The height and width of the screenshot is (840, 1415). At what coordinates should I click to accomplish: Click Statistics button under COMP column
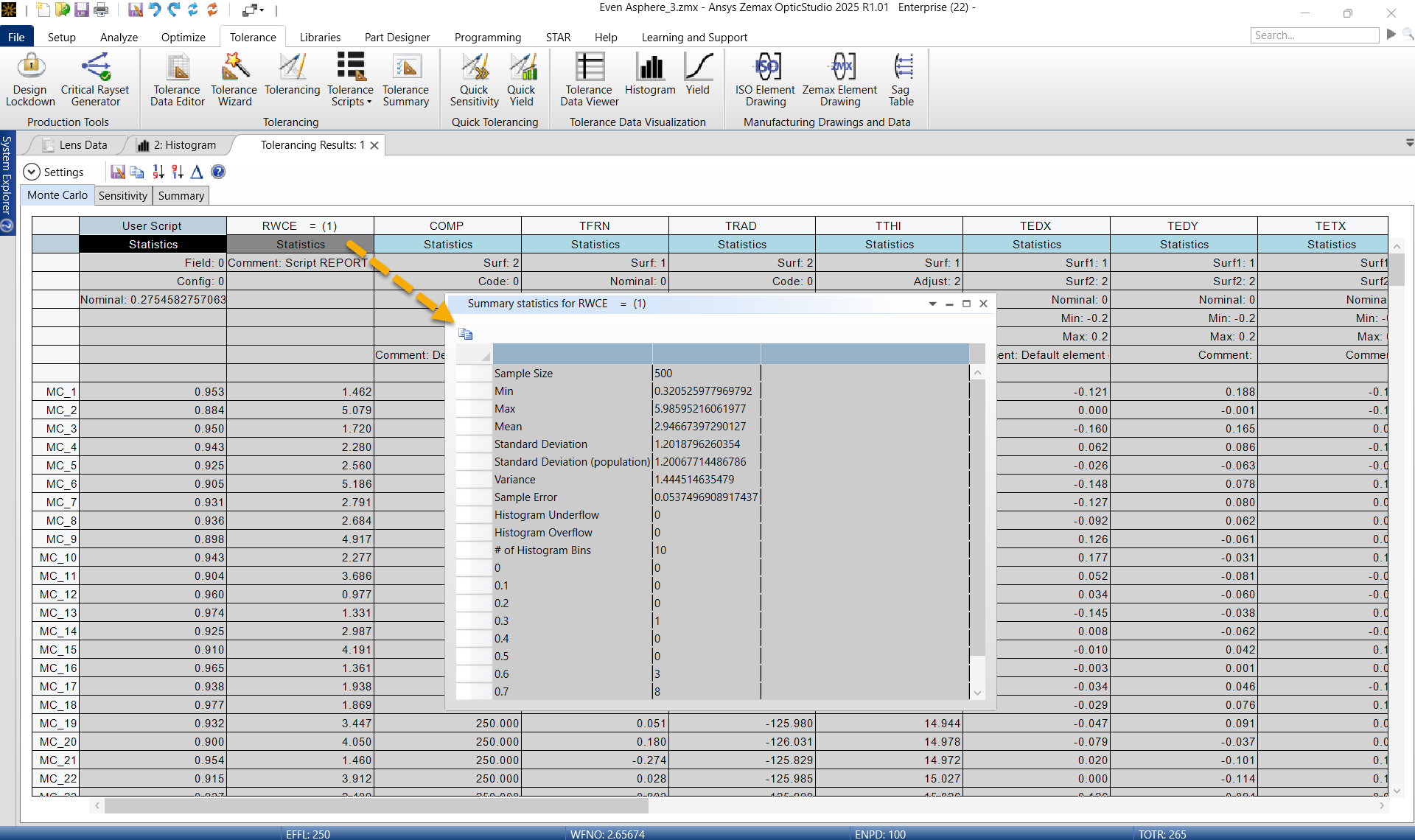tap(447, 244)
